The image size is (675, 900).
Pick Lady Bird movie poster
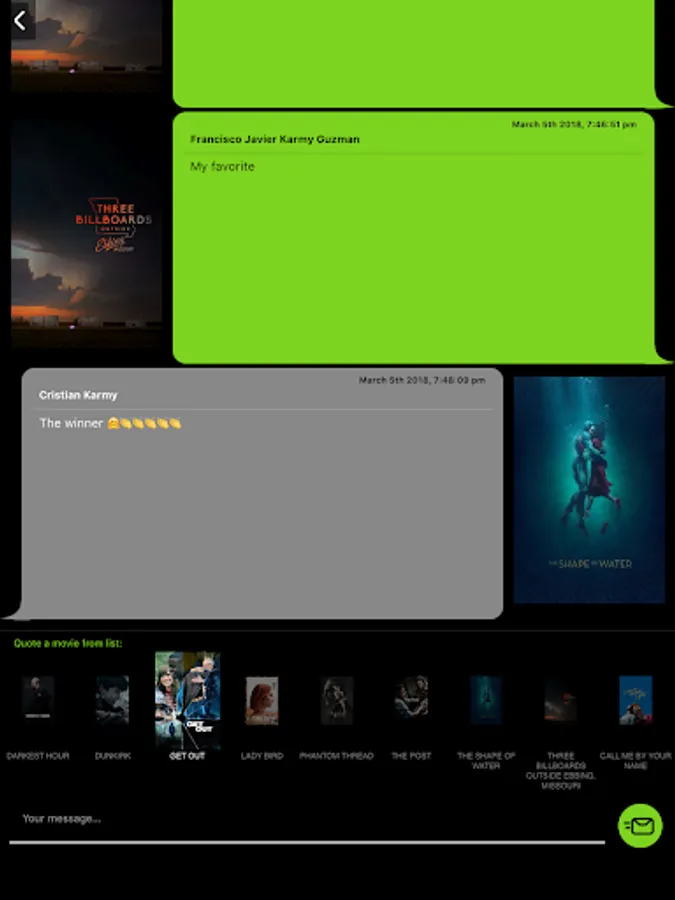pyautogui.click(x=262, y=700)
